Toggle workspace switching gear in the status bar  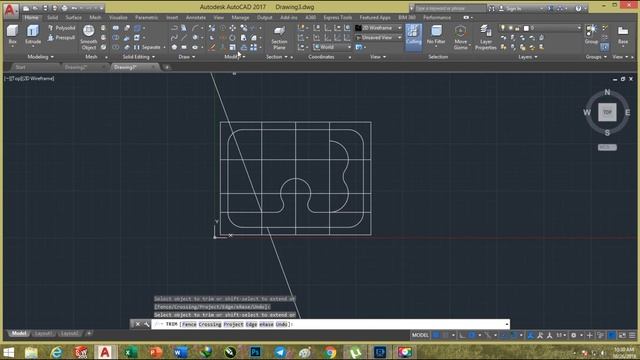click(573, 335)
